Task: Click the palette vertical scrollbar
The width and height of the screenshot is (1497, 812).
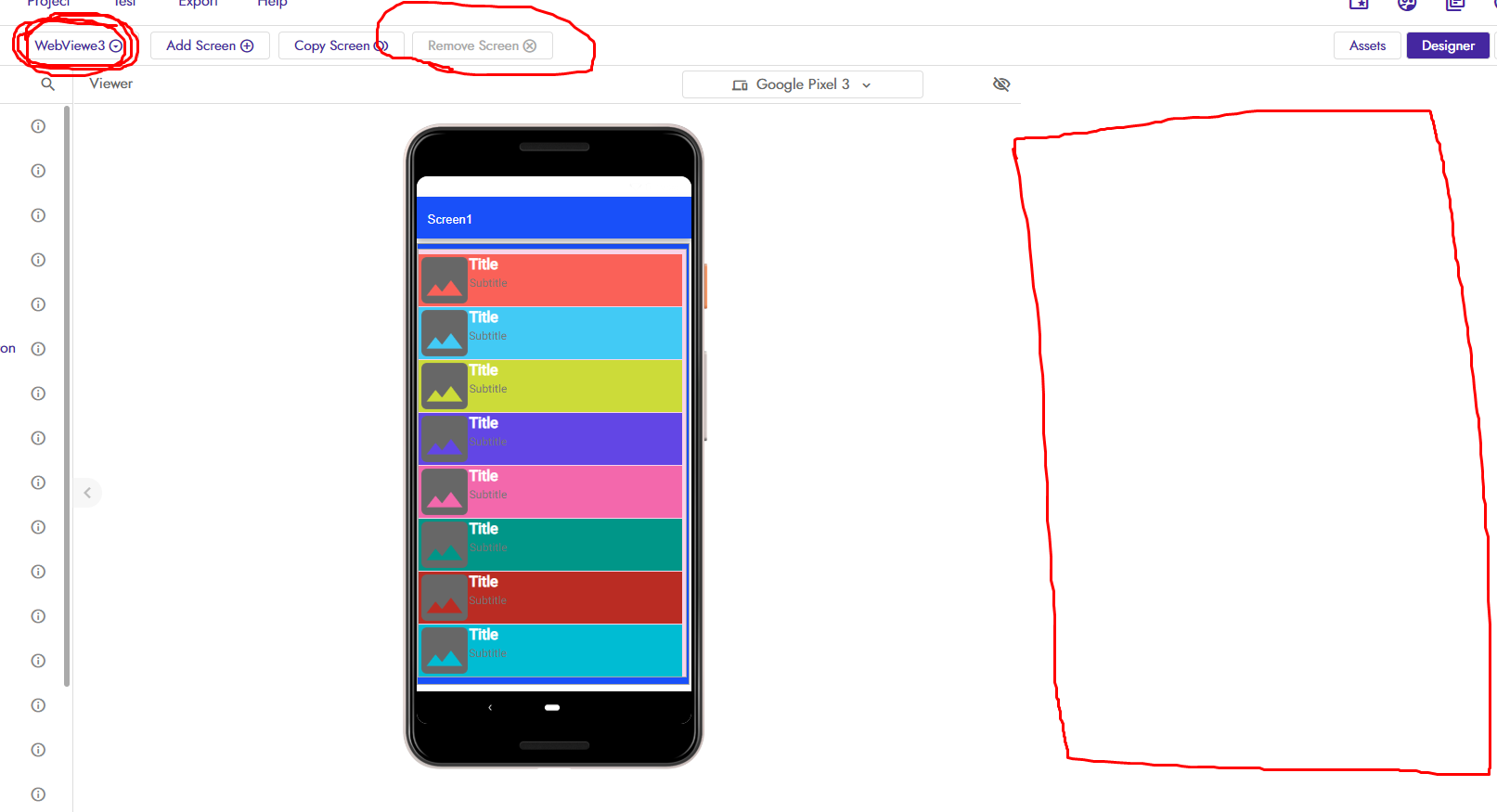Action: 67,397
